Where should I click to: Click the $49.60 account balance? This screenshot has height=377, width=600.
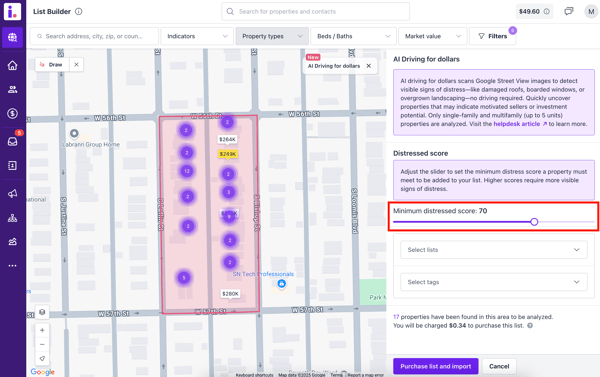(529, 11)
